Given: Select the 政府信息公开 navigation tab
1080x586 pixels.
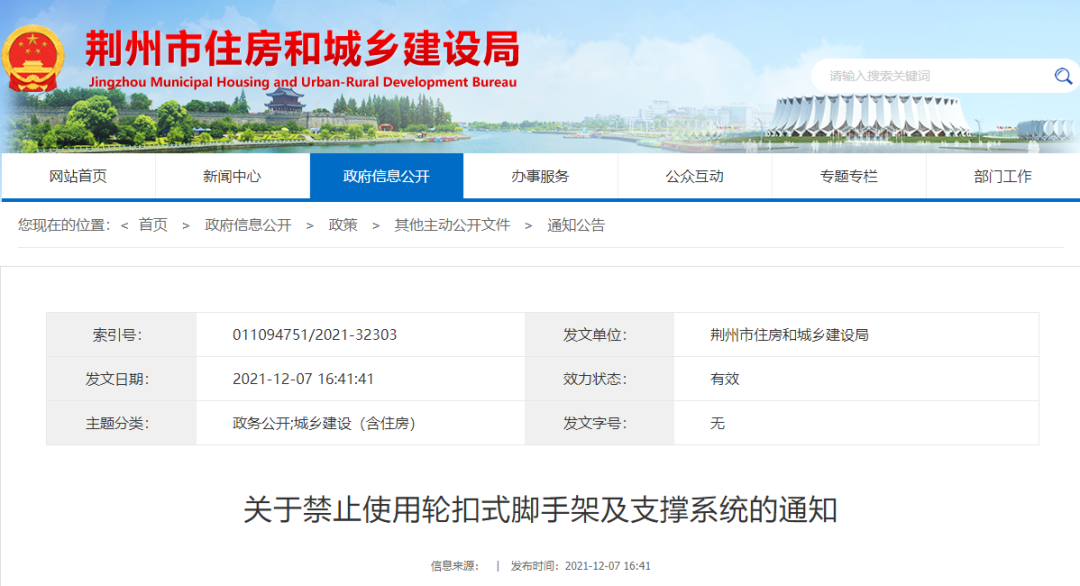Looking at the screenshot, I should 386,176.
